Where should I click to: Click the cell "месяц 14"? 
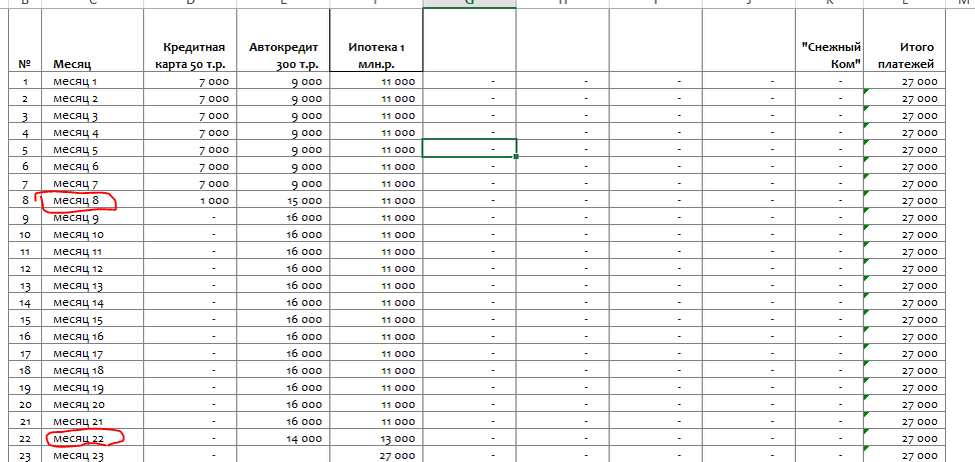click(92, 302)
